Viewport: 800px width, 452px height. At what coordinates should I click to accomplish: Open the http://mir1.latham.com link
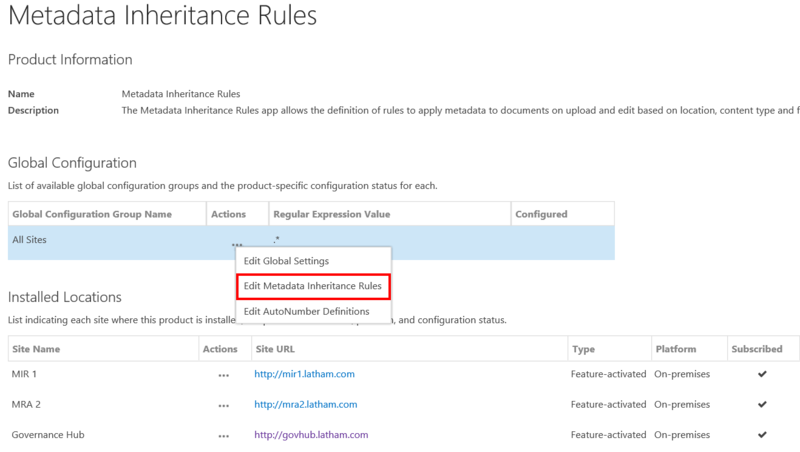click(x=304, y=375)
